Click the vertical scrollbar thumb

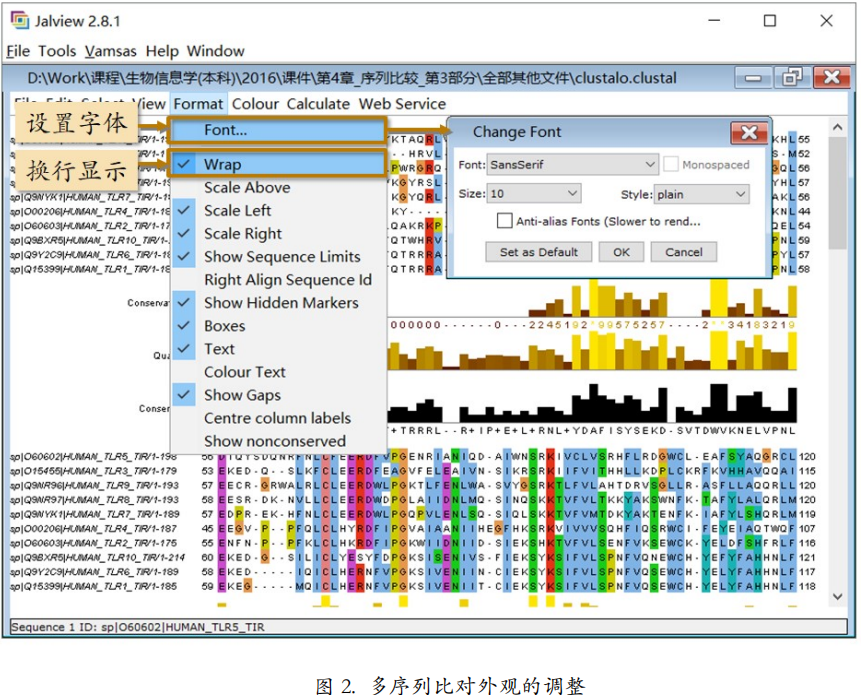point(837,192)
